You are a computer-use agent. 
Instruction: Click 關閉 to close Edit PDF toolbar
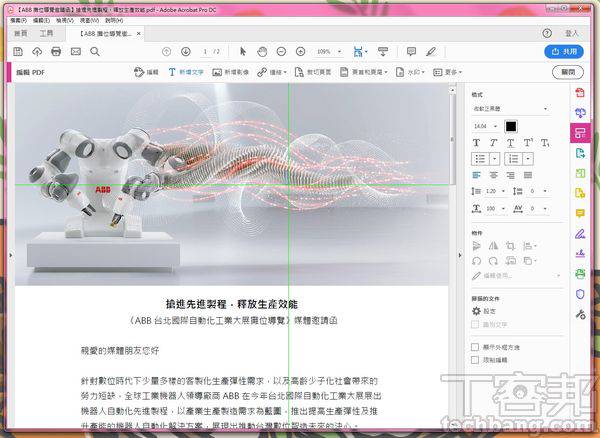point(568,72)
